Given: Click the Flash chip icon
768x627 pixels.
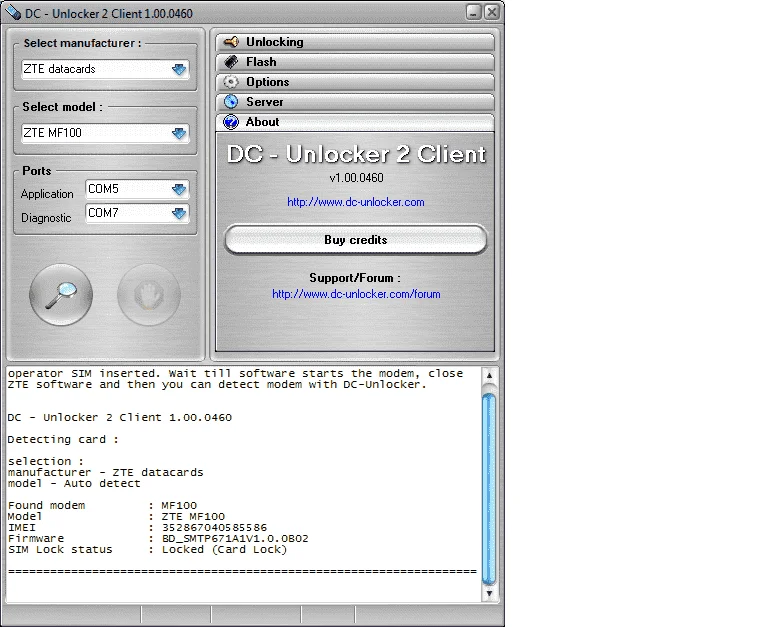Looking at the screenshot, I should (x=231, y=62).
